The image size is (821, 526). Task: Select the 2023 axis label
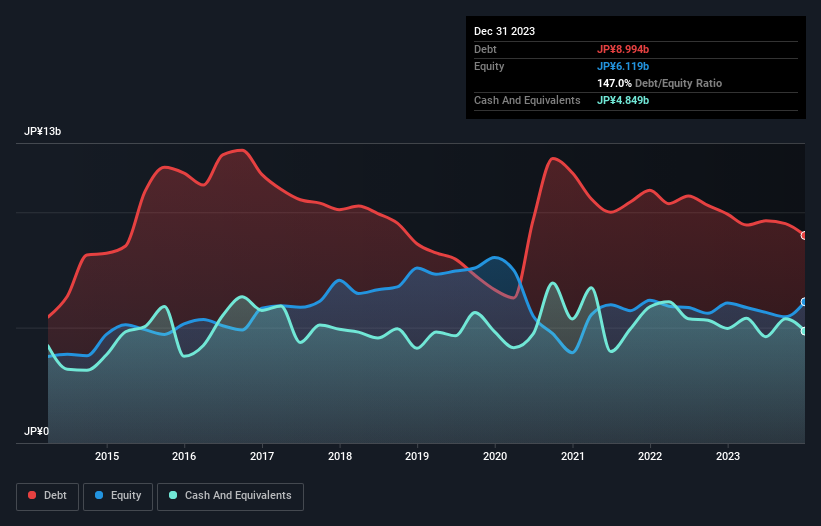click(728, 456)
